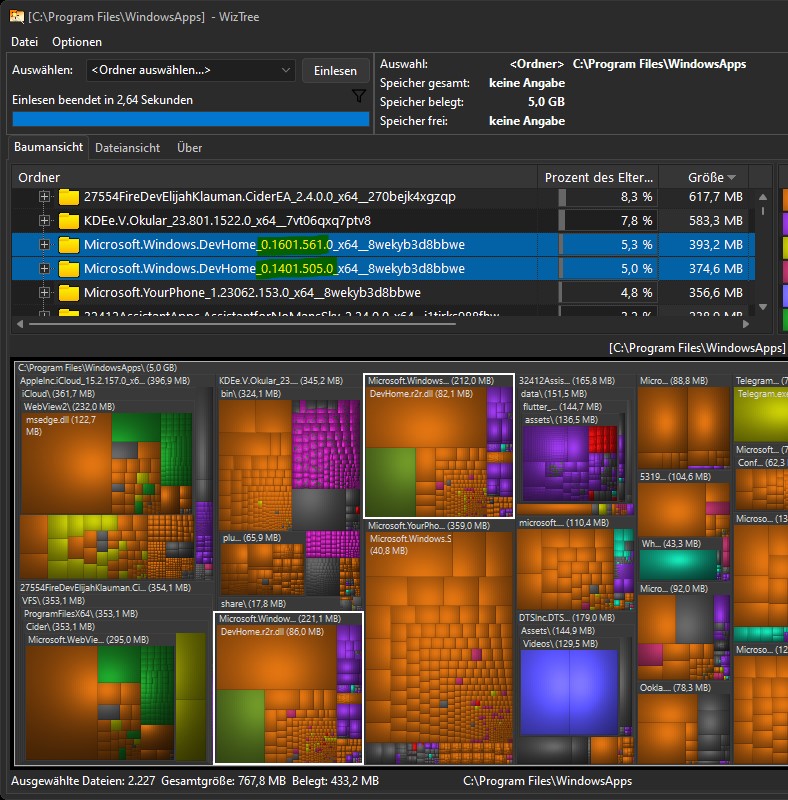Click 32412Assis... (165,8 MB) treemap header

pos(567,381)
